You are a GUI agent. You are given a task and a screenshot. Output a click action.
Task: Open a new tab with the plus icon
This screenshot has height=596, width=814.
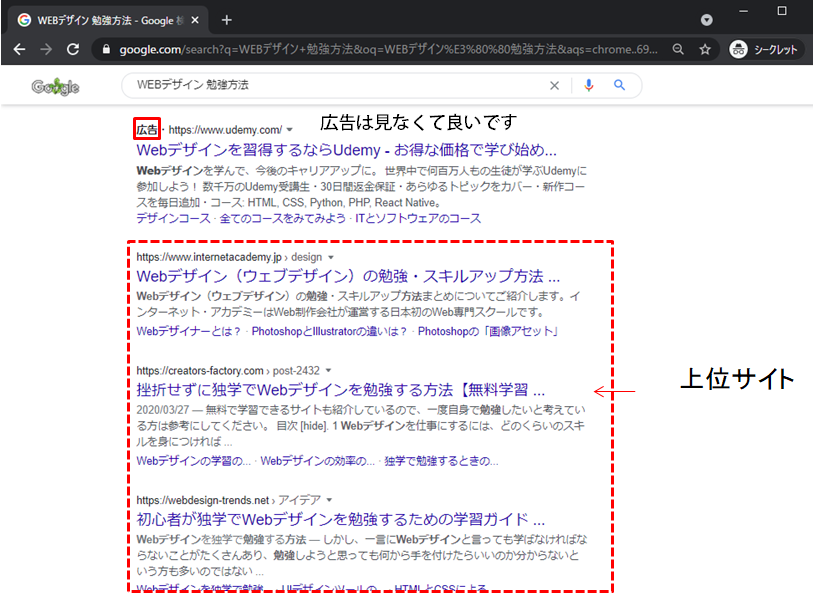[x=226, y=20]
